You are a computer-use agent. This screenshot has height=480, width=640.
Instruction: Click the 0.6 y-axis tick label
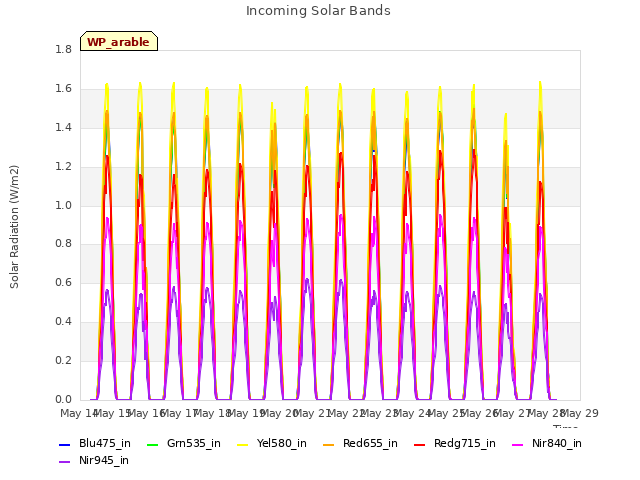point(63,282)
